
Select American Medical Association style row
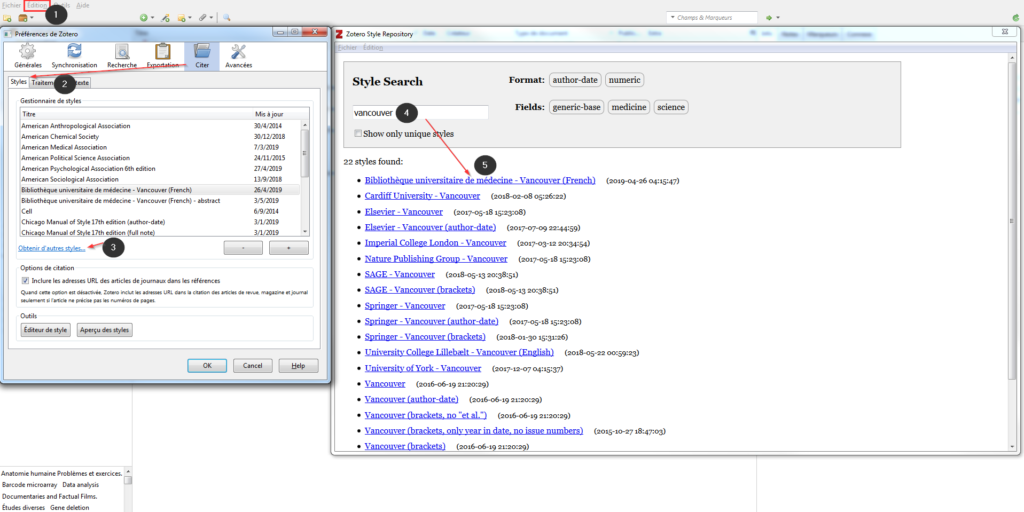click(x=160, y=147)
